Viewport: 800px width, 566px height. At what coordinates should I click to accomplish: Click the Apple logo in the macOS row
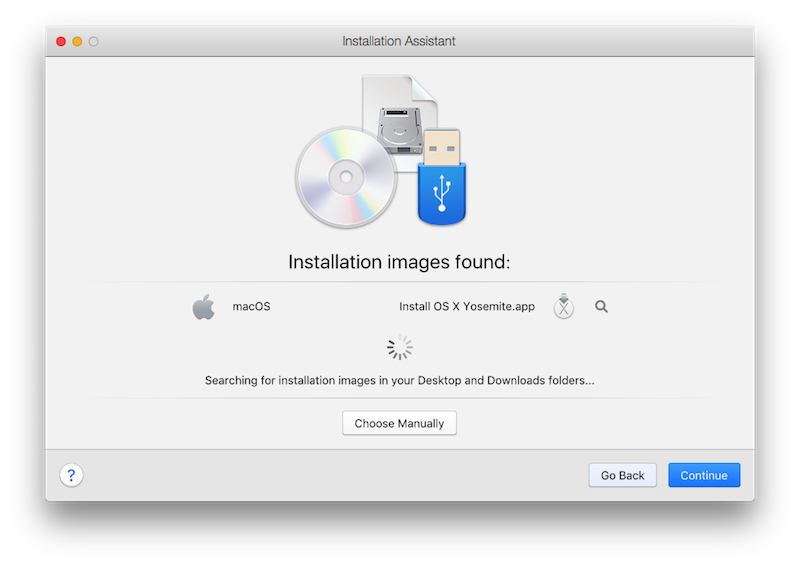pyautogui.click(x=204, y=307)
